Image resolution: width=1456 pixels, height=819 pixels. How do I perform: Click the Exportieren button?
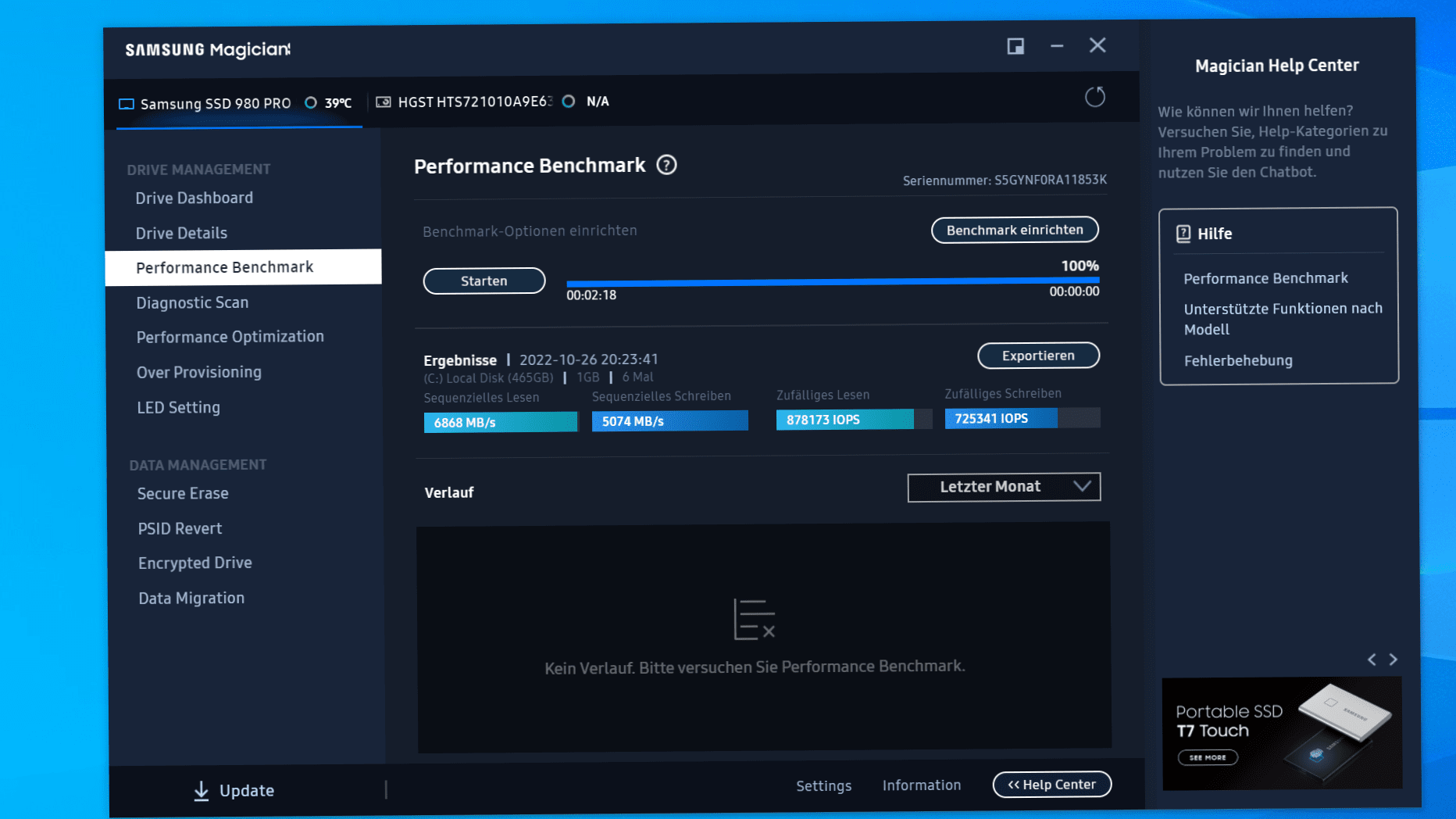tap(1038, 356)
